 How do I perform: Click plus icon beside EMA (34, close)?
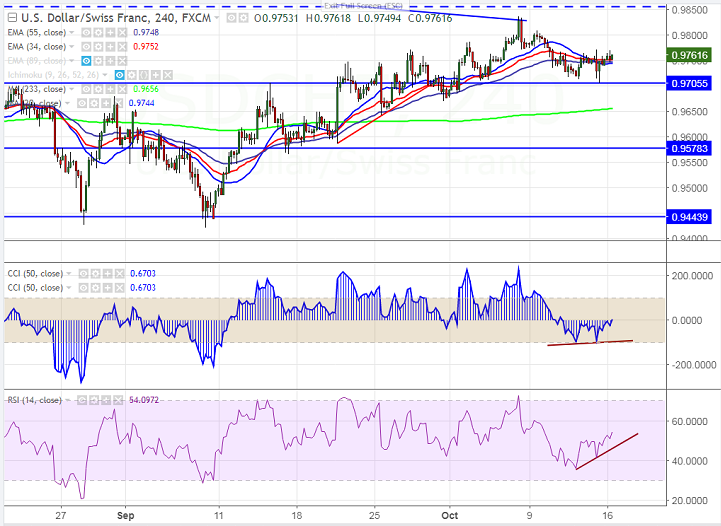110,47
